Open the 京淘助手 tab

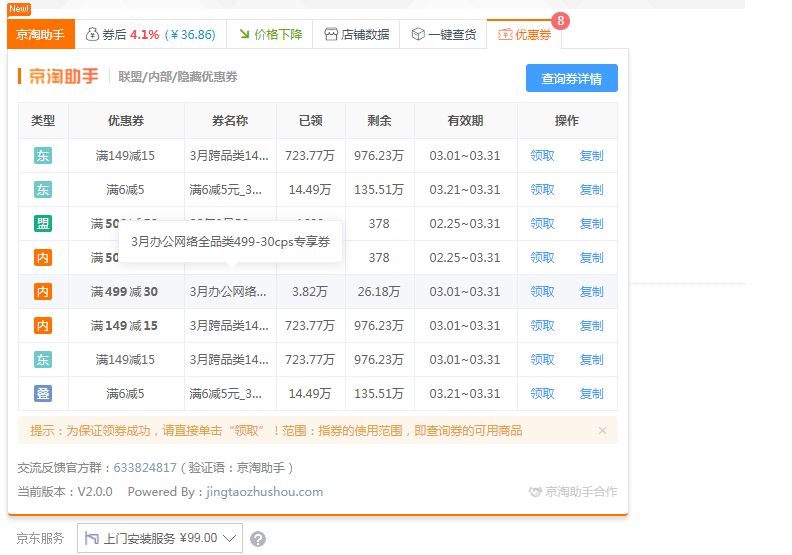coord(41,34)
